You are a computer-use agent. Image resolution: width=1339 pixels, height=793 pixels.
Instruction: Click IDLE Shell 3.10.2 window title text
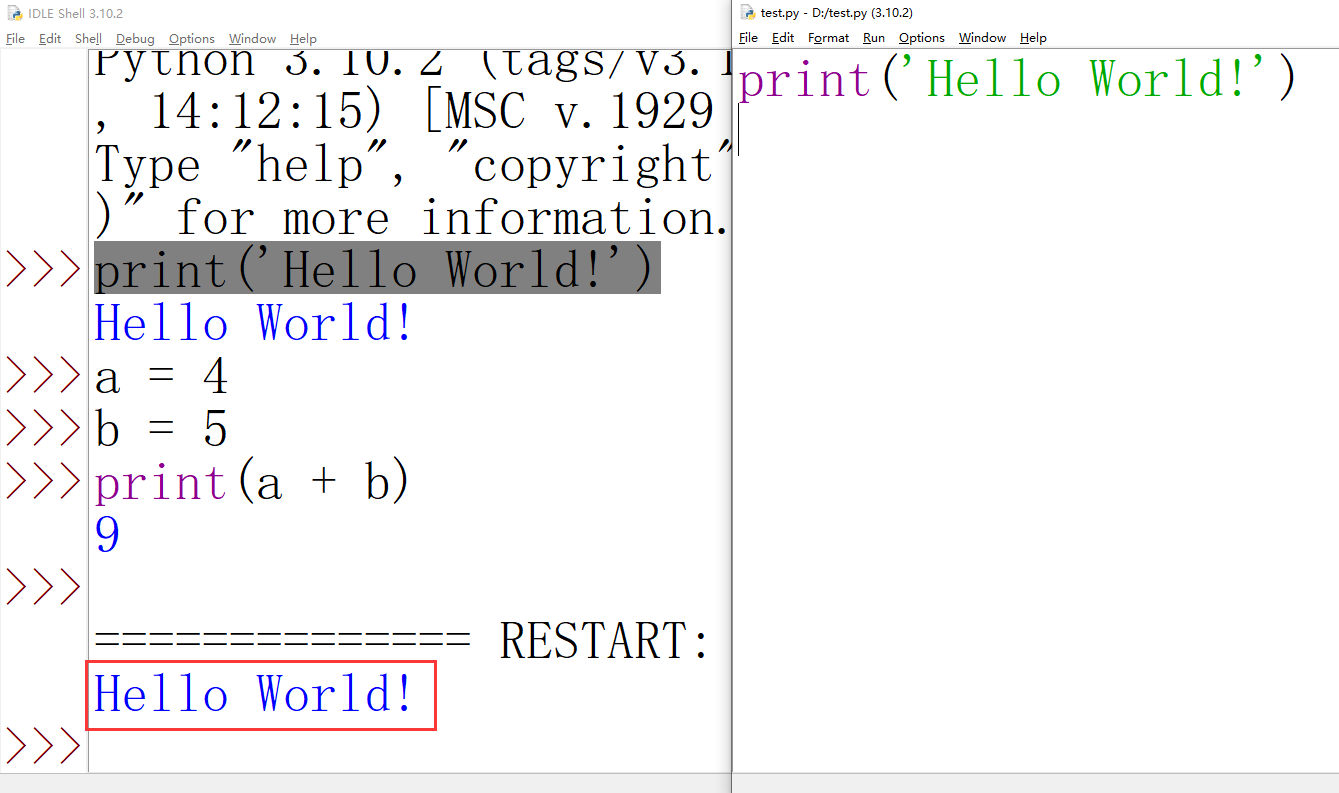76,13
